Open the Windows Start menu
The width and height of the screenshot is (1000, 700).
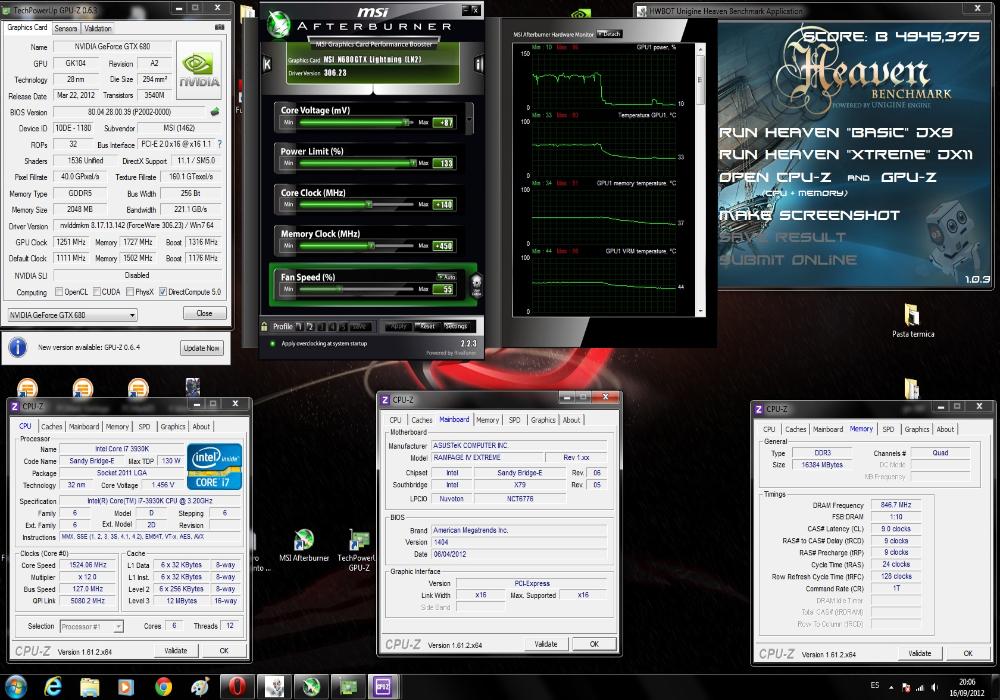pyautogui.click(x=15, y=687)
